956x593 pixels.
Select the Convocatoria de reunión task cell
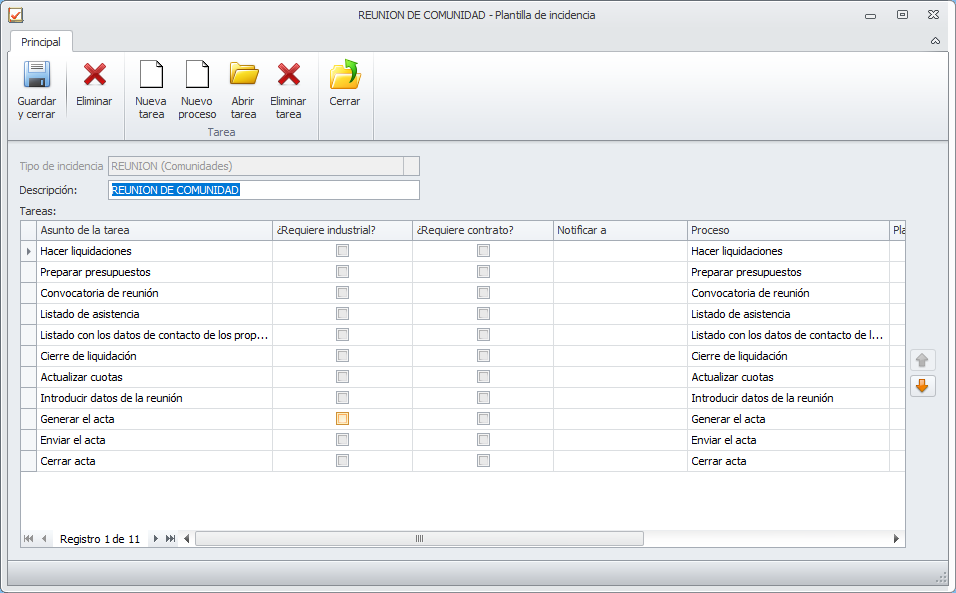click(x=154, y=293)
